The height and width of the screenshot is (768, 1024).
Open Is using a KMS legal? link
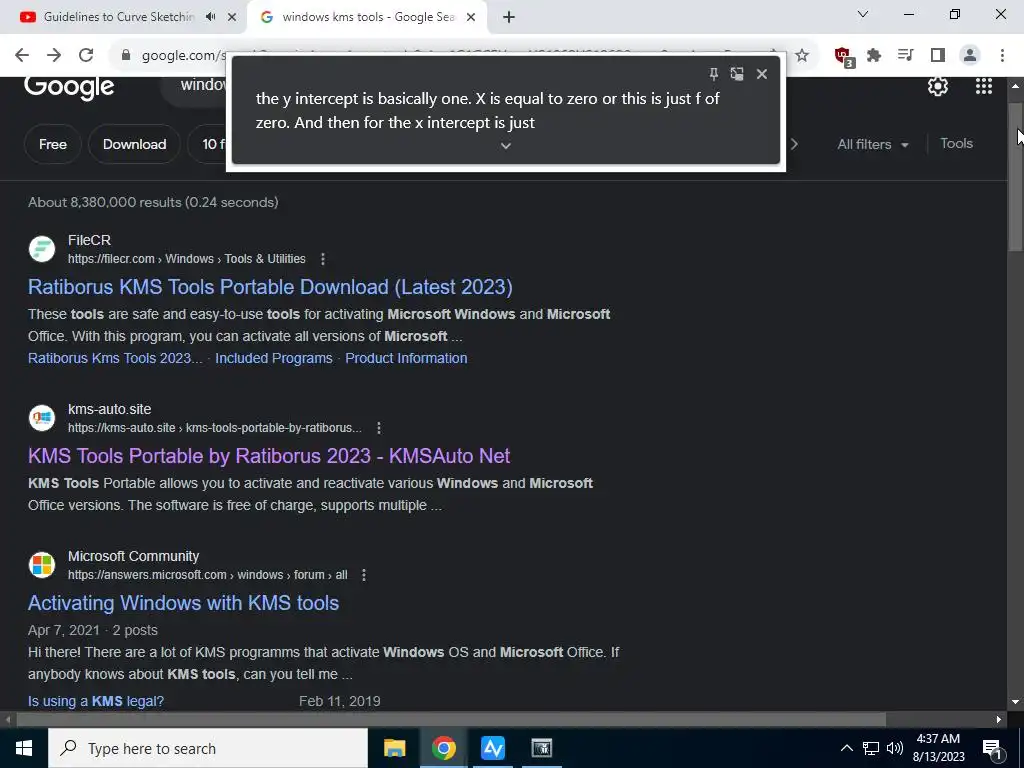click(96, 701)
